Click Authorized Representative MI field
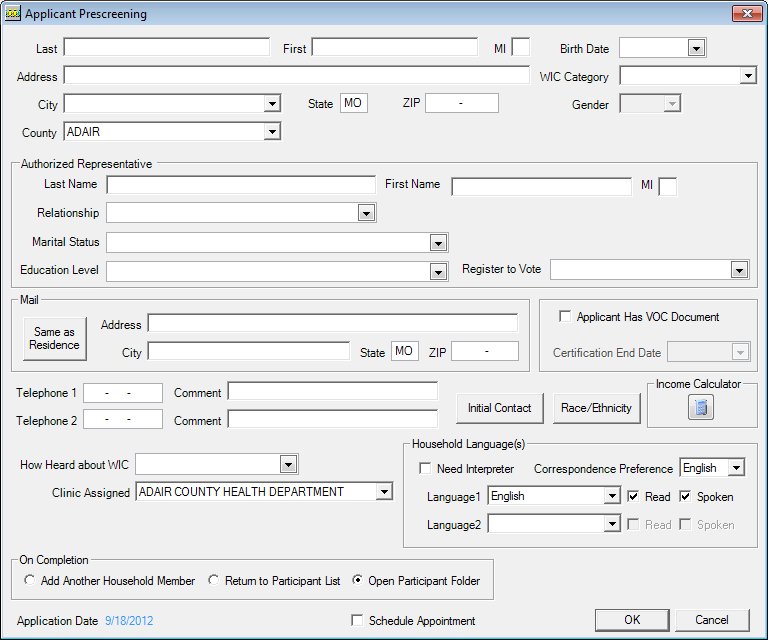The width and height of the screenshot is (768, 640). (668, 187)
